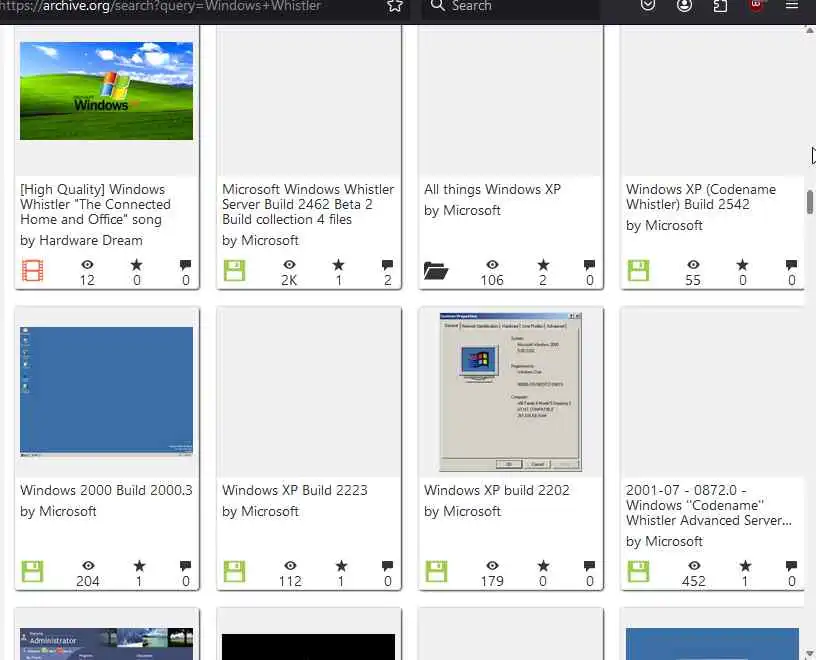
Task: Click author Hardware Dream
Action: pos(91,240)
